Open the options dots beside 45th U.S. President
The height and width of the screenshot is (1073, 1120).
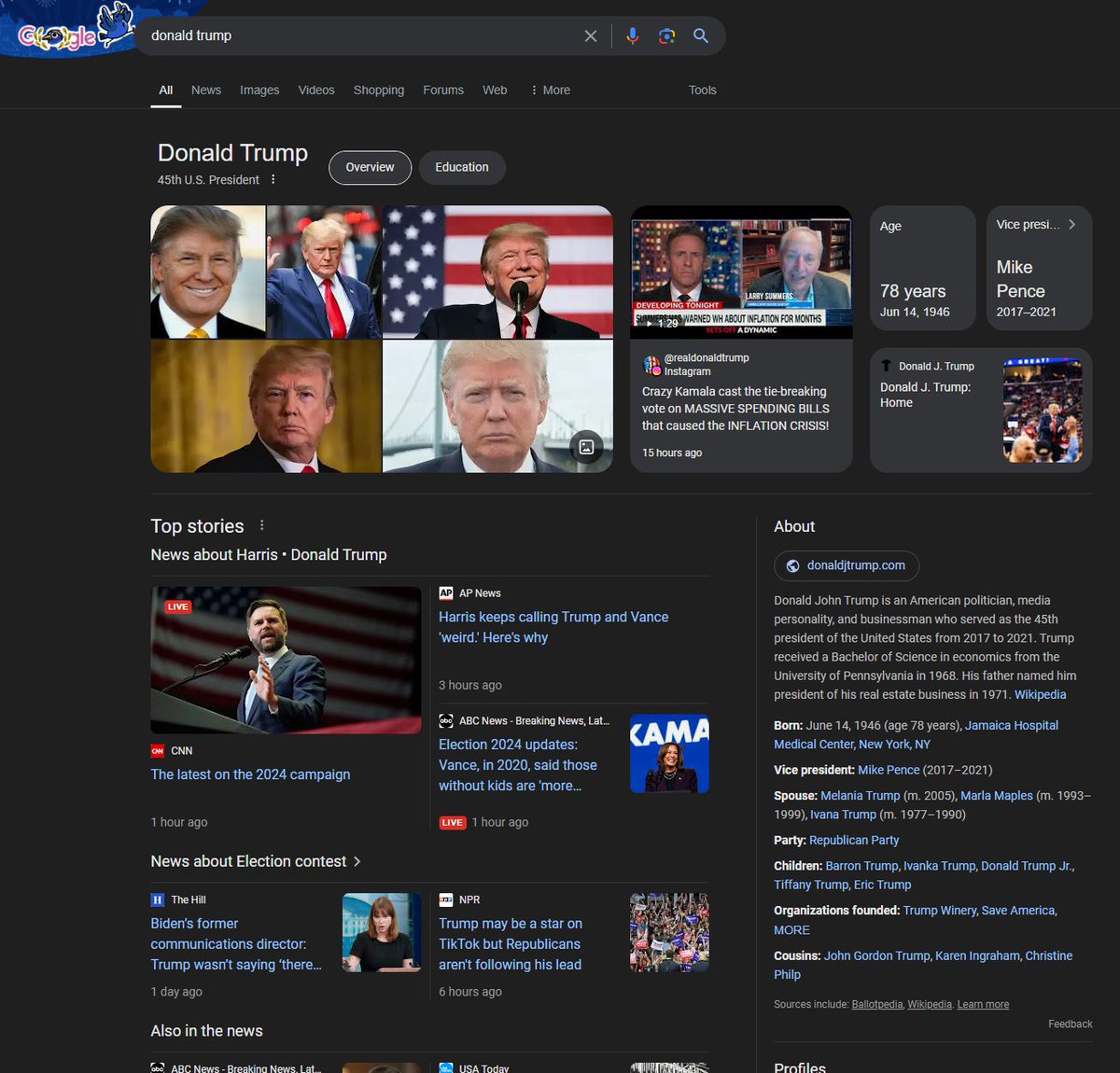pos(273,179)
